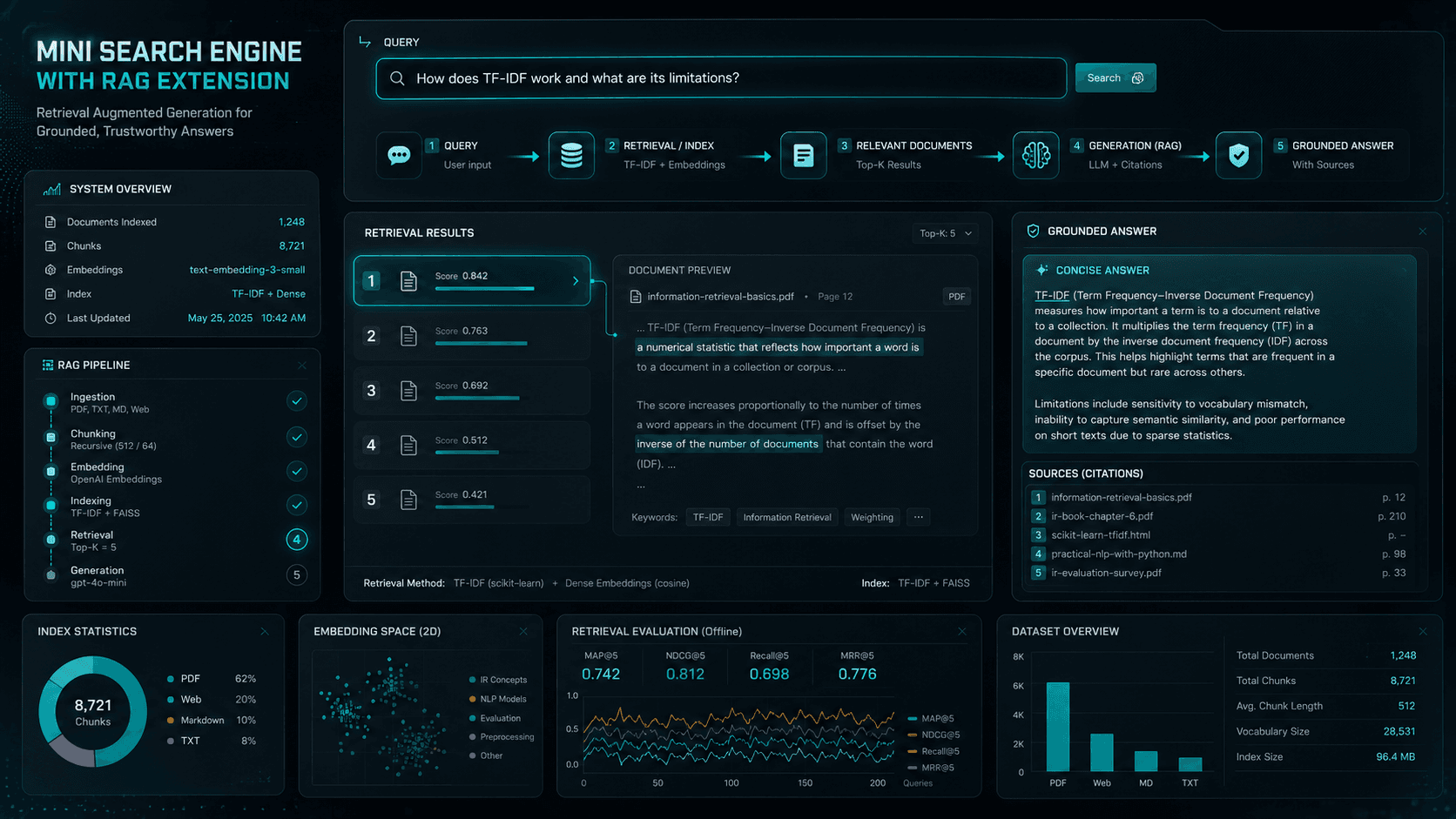
Task: Select the Query chat bubble step icon
Action: (399, 155)
